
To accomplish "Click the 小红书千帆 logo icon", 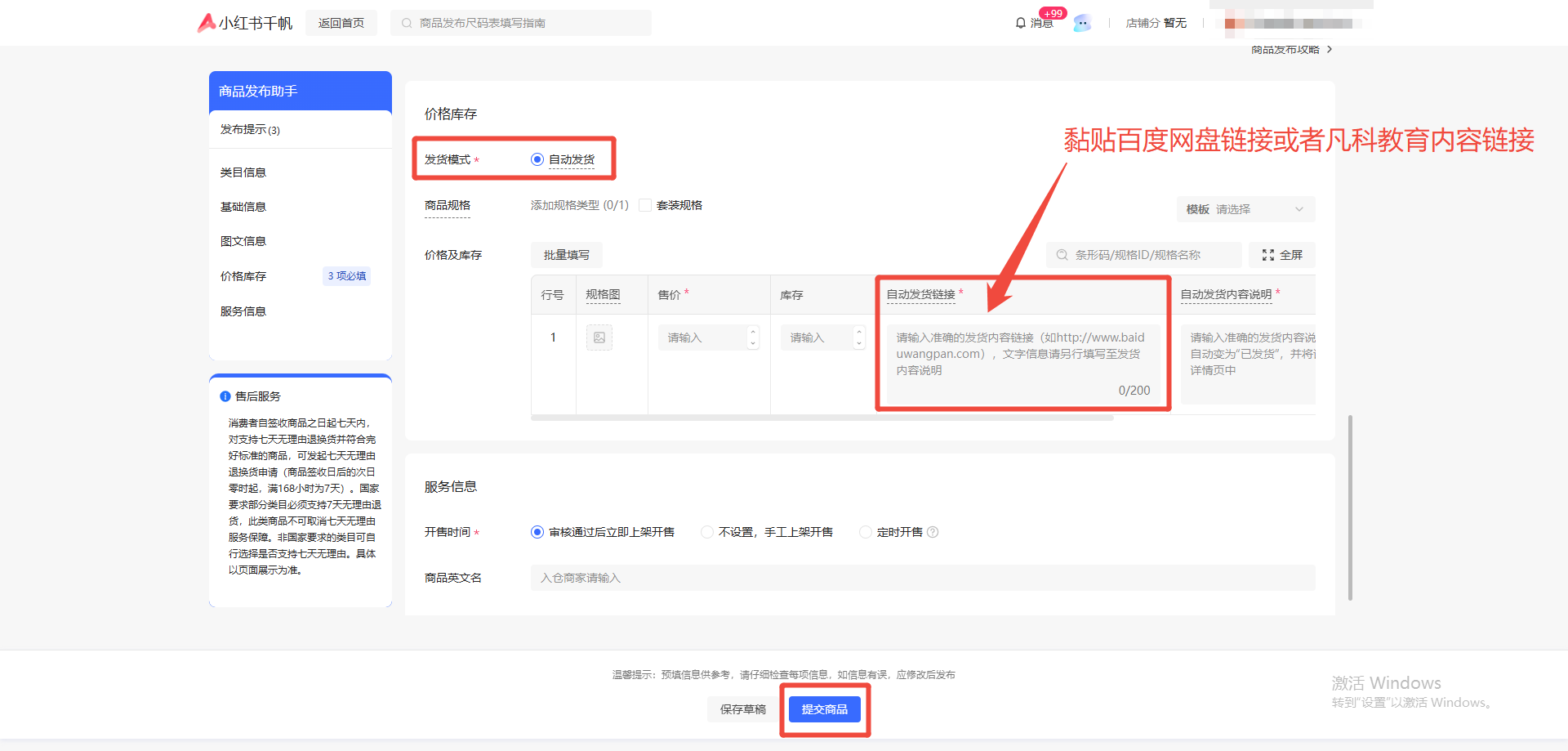I will (207, 23).
